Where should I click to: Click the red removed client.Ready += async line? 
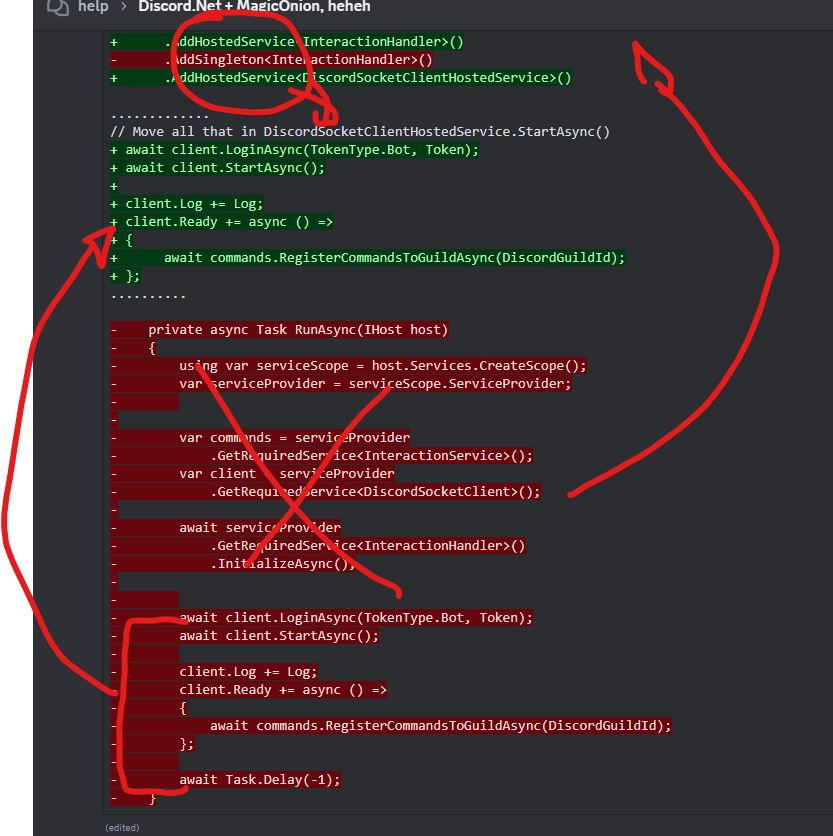tap(249, 690)
